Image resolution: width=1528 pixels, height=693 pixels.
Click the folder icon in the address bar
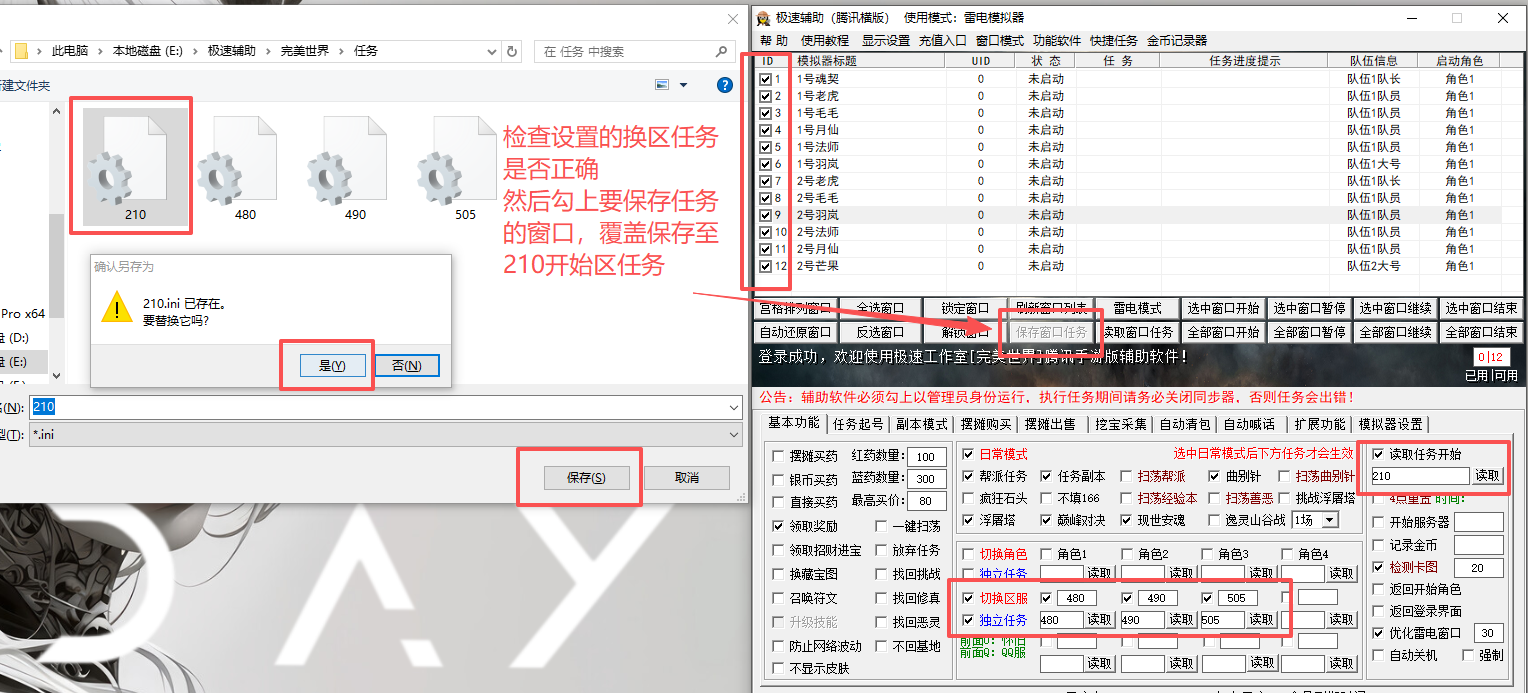(x=21, y=51)
